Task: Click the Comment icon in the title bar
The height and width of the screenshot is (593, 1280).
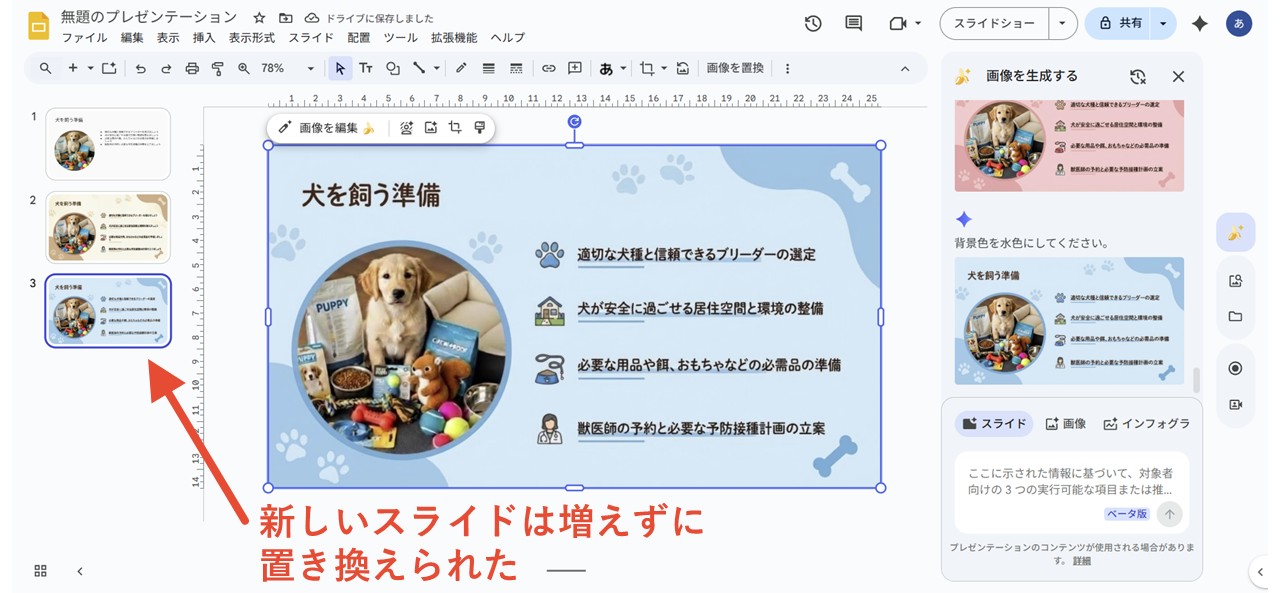Action: tap(853, 22)
